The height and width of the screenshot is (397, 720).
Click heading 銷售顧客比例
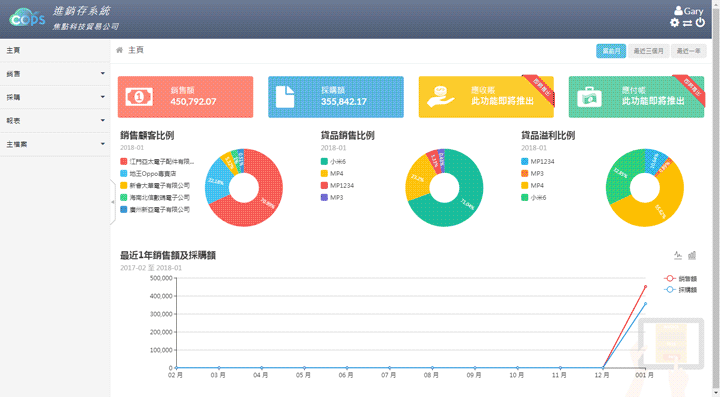coord(147,135)
